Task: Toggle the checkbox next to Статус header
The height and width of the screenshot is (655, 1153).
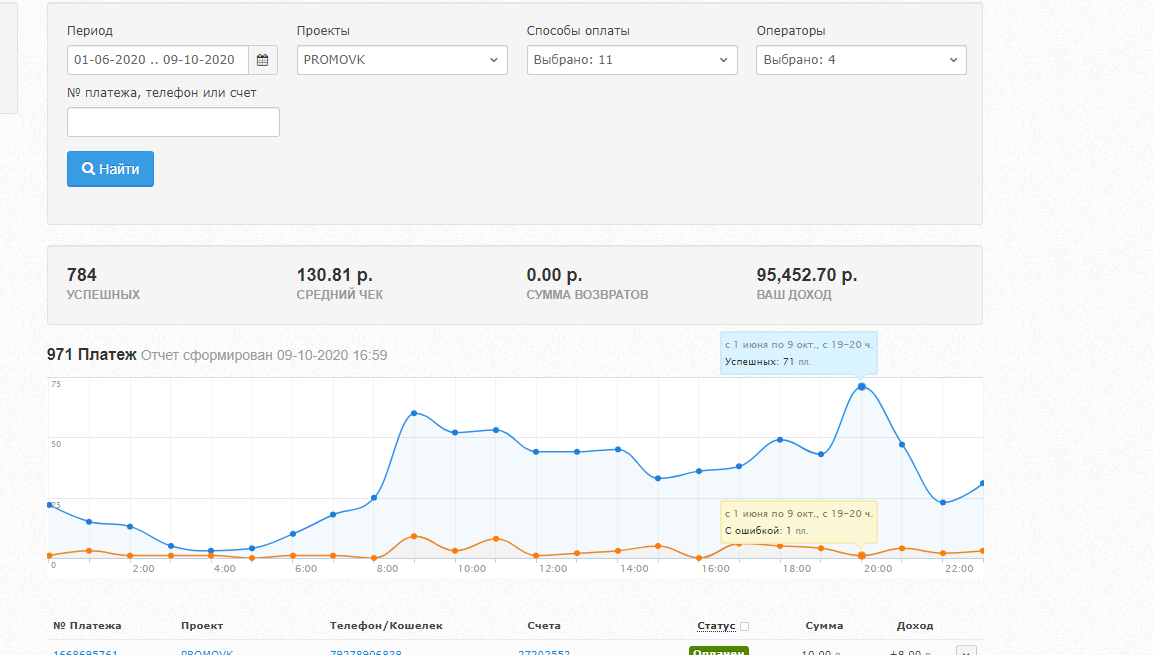Action: (745, 627)
